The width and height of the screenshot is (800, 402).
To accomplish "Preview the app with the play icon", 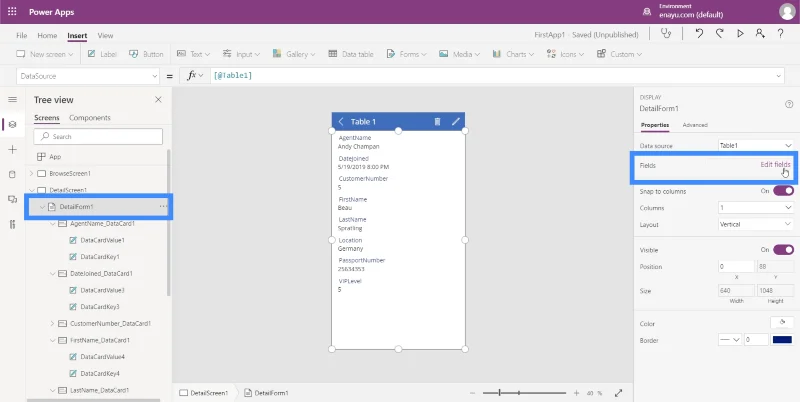I will click(x=740, y=34).
